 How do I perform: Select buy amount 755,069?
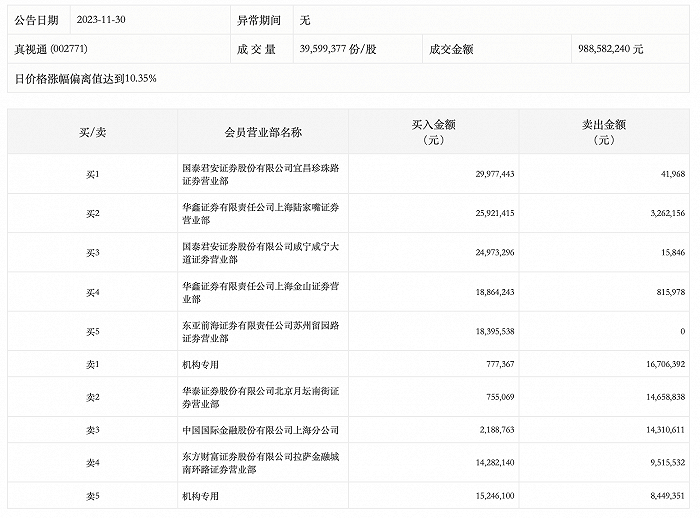pyautogui.click(x=500, y=397)
